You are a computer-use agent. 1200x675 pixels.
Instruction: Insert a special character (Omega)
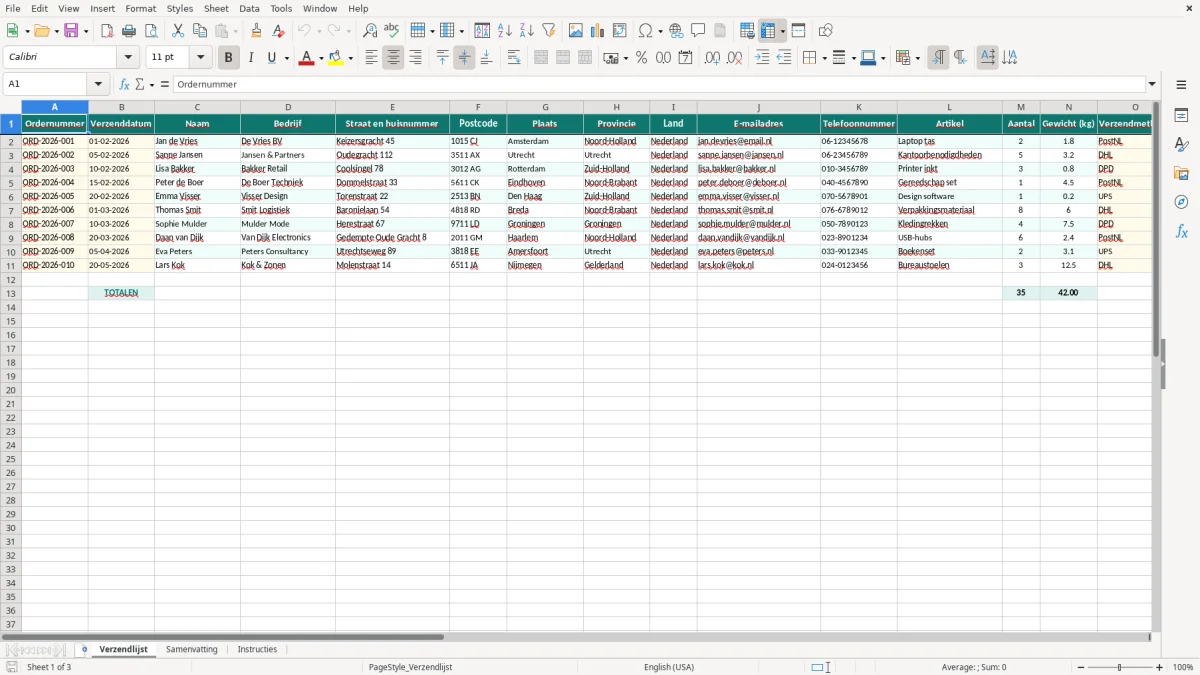click(x=646, y=31)
